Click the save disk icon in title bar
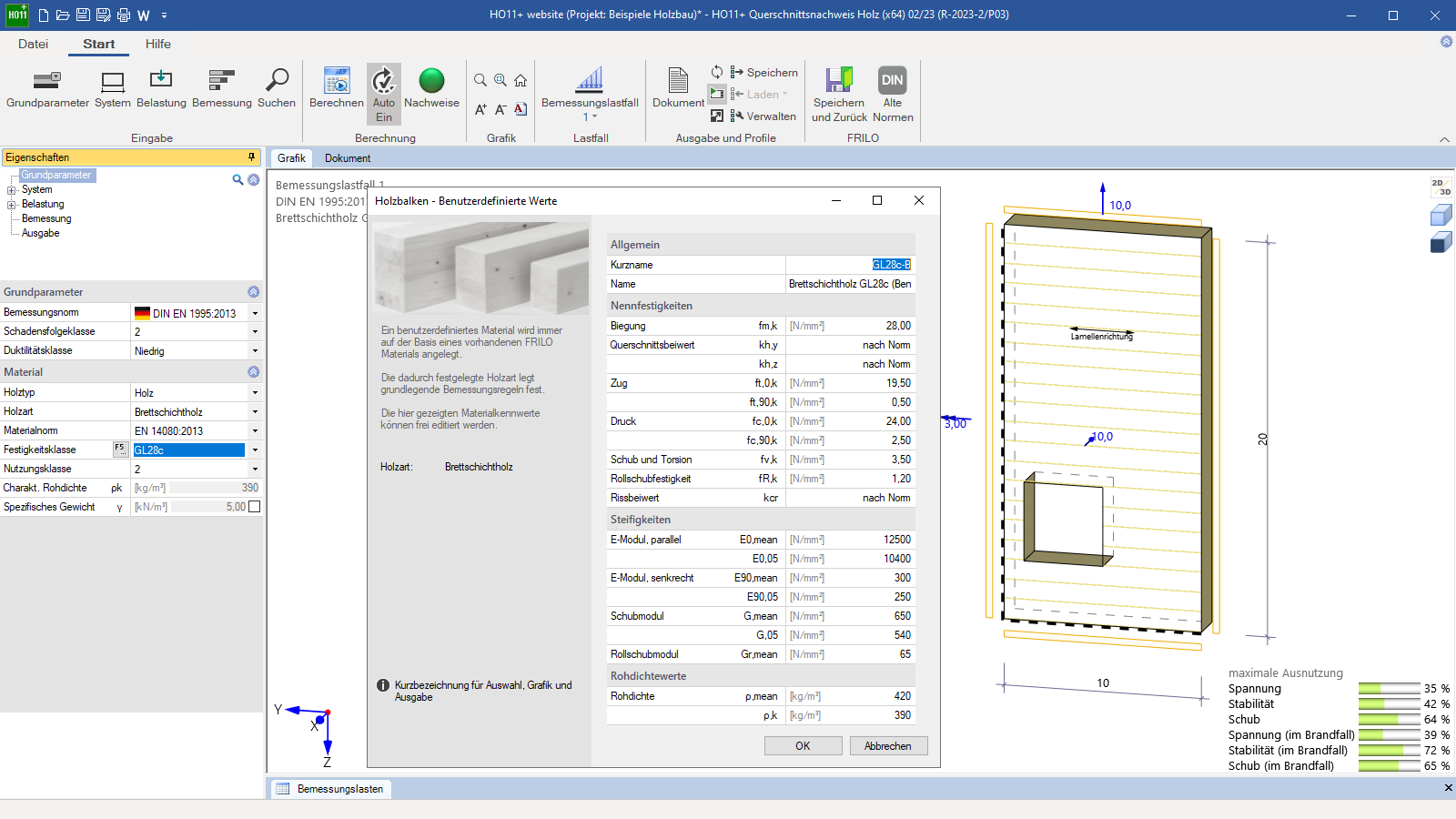The image size is (1456, 819). pyautogui.click(x=83, y=15)
